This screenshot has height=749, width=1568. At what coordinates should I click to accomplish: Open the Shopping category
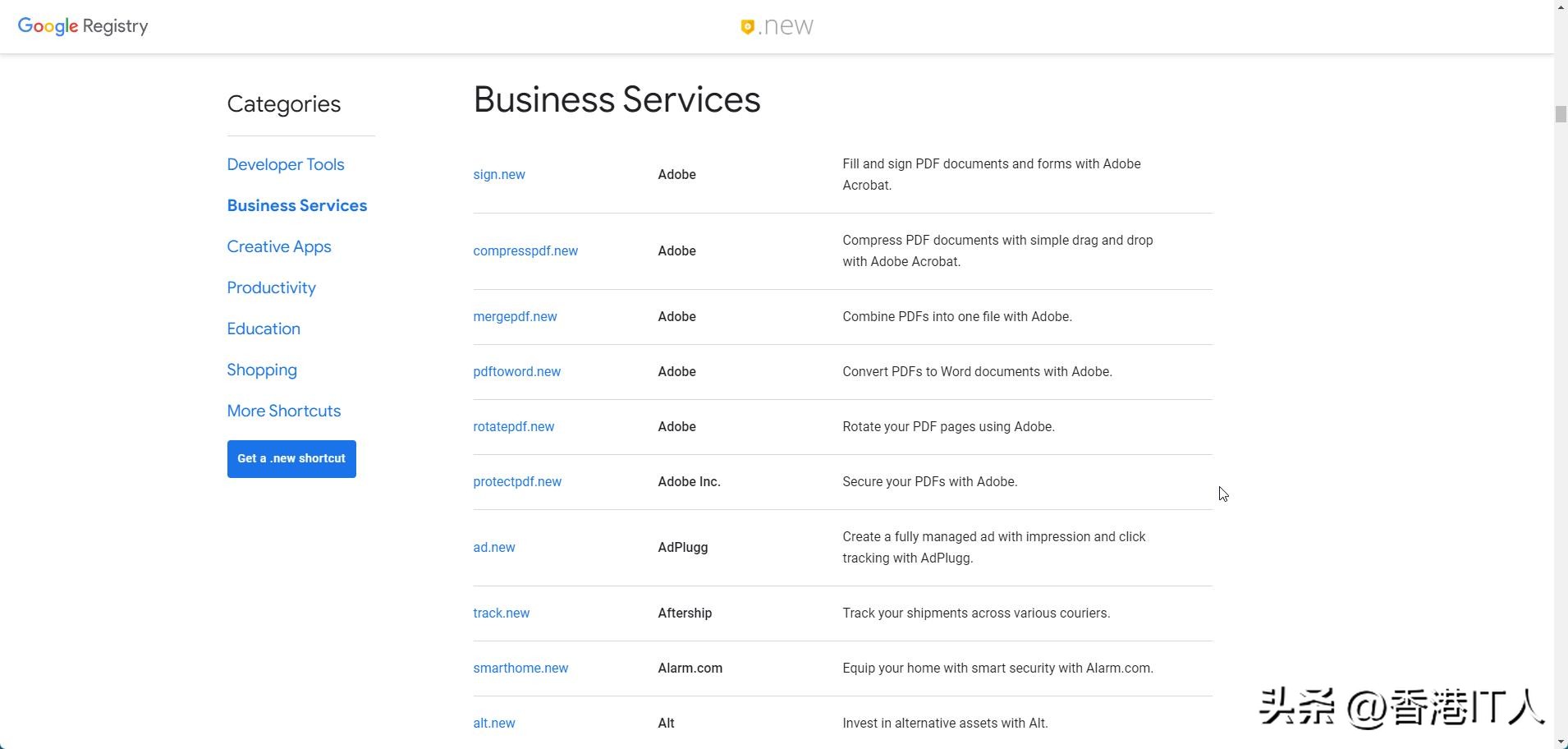pos(262,370)
